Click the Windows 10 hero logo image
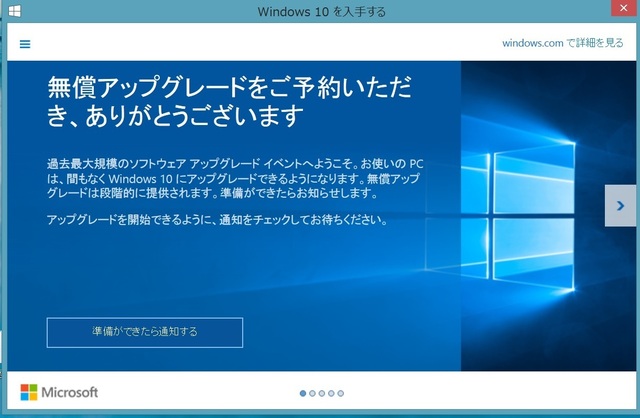Viewport: 640px width, 418px height. tap(500, 216)
